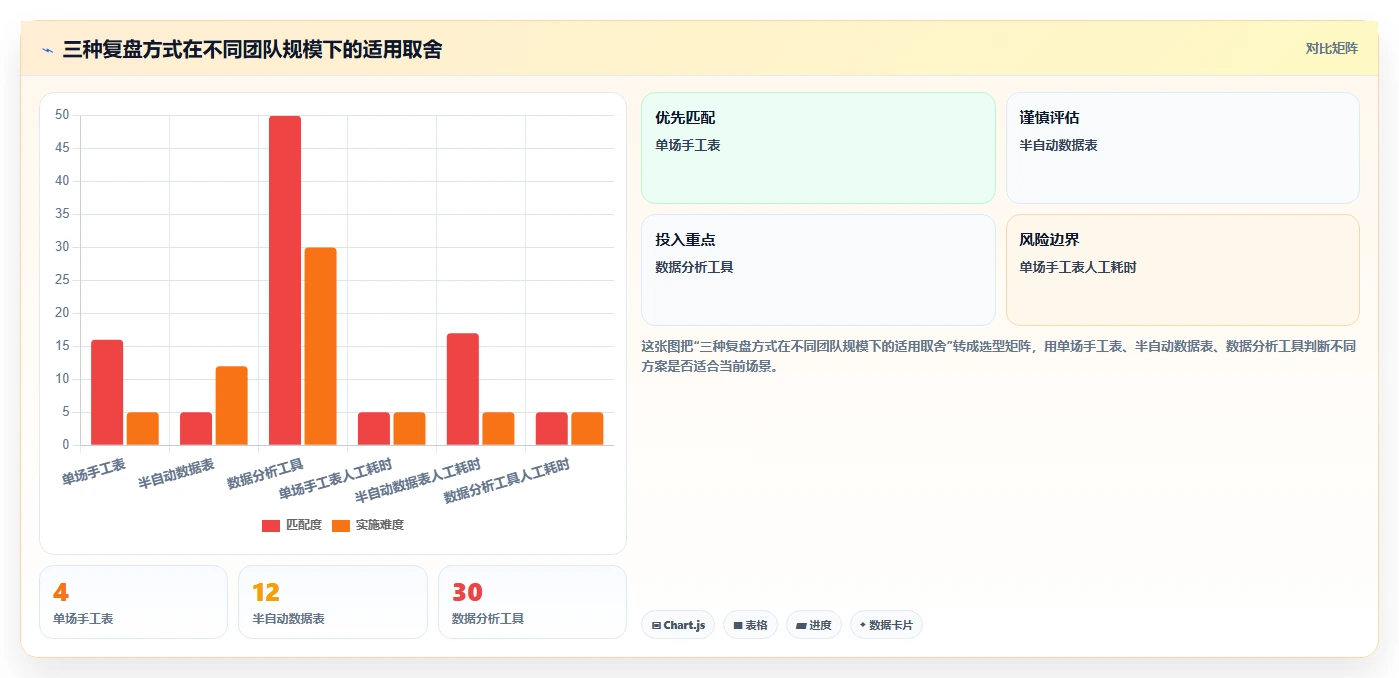
Task: Click the stat card showing 30 数据分析工具
Action: pos(532,602)
